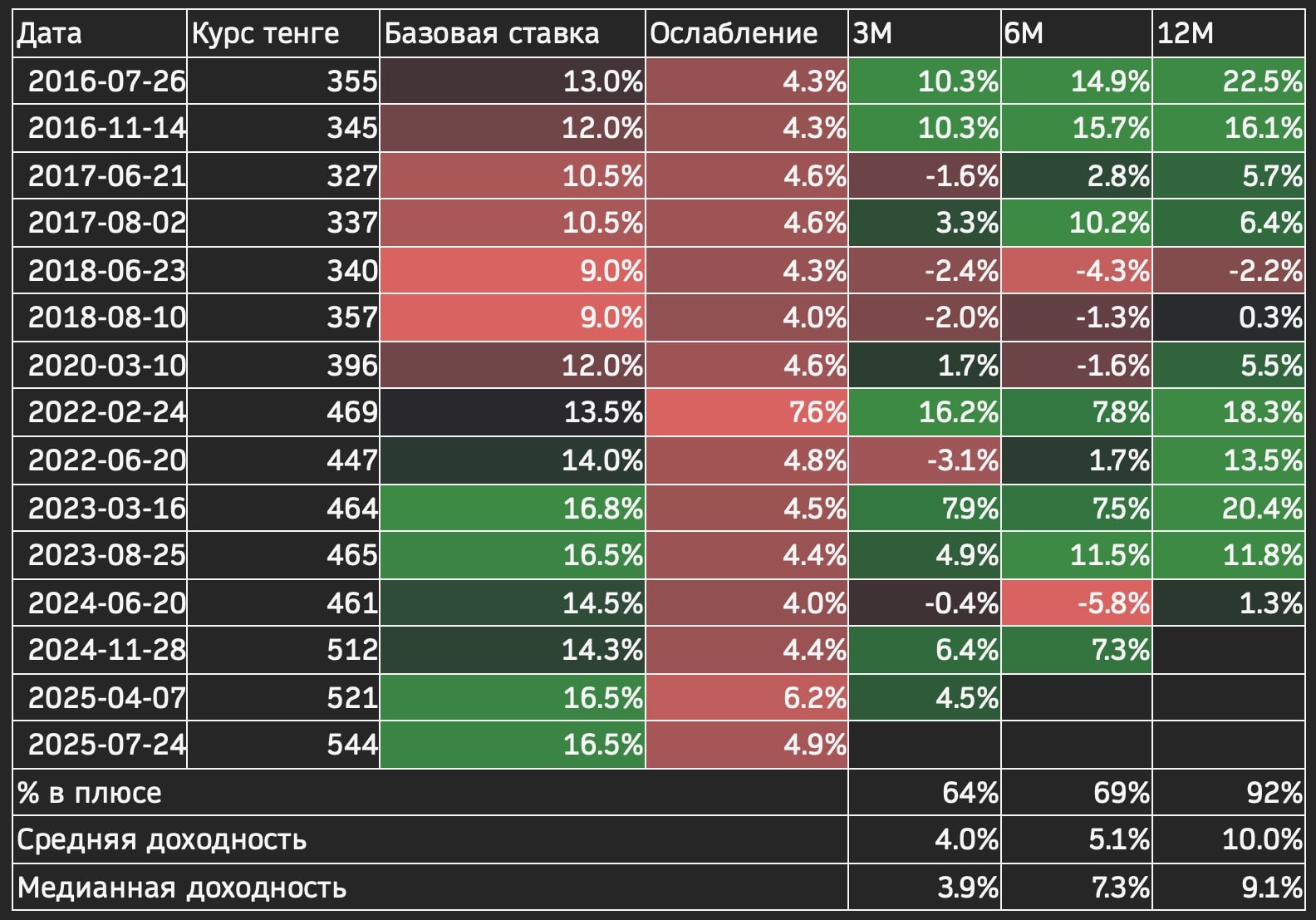This screenshot has height=920, width=1316.
Task: Click the Дата column header
Action: coord(100,33)
